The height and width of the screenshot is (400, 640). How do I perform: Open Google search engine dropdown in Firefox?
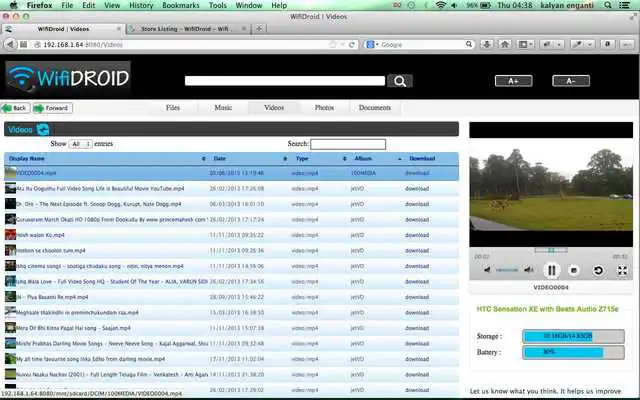point(372,44)
